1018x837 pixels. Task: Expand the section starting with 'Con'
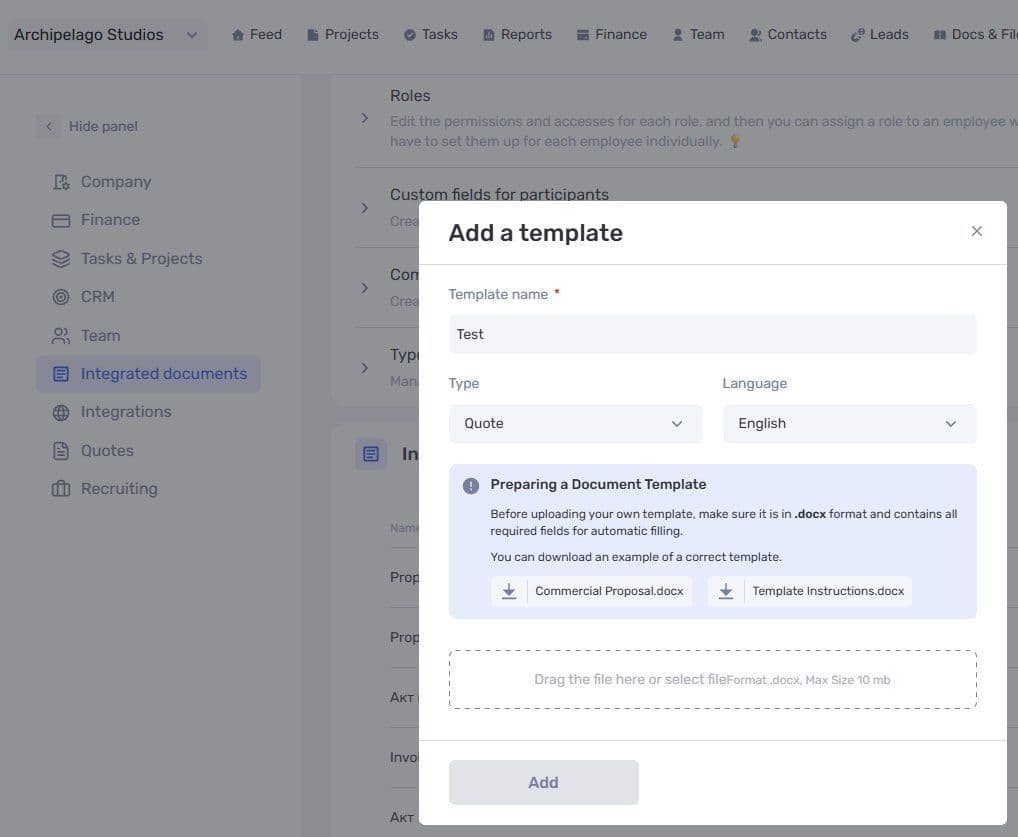(365, 288)
